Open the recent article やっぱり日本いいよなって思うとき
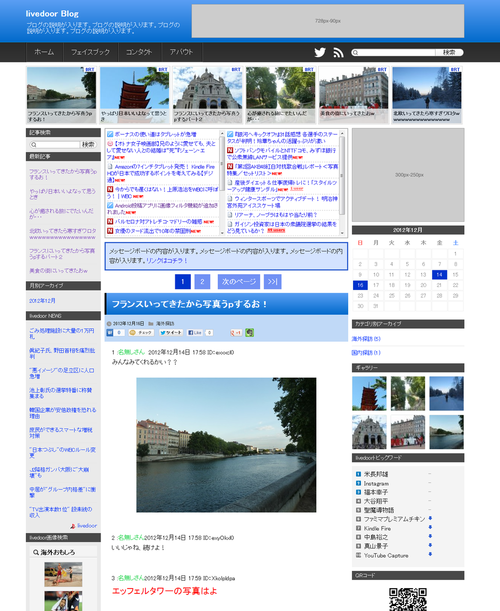 point(62,194)
